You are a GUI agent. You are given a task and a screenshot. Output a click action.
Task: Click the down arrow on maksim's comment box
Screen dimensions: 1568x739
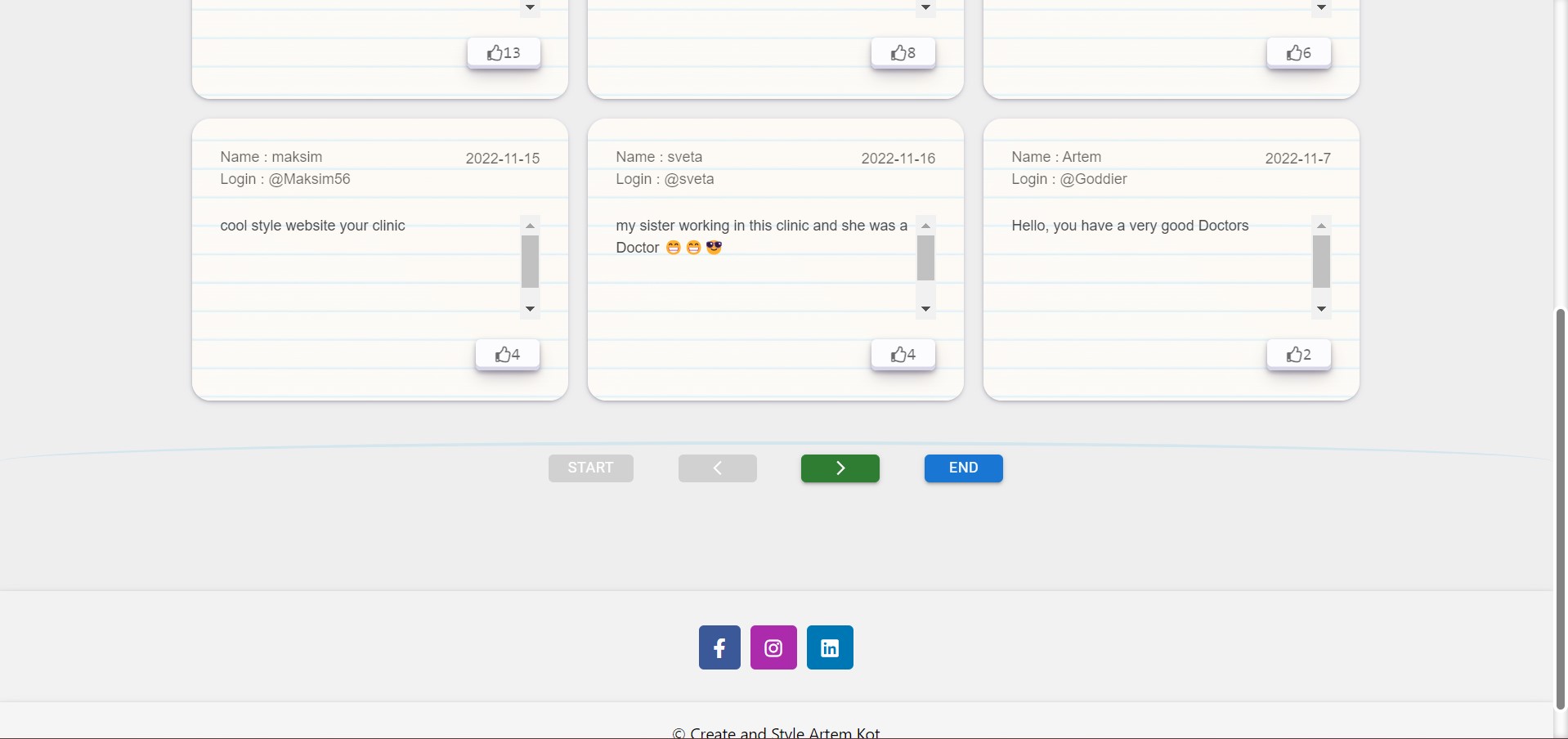530,310
